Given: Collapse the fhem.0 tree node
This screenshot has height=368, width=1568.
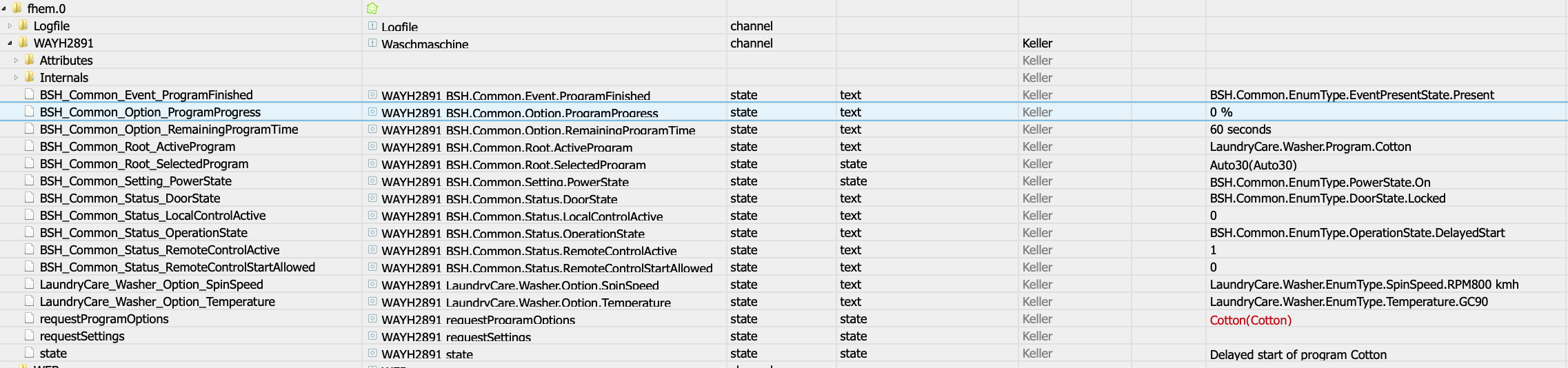Looking at the screenshot, I should click(4, 8).
